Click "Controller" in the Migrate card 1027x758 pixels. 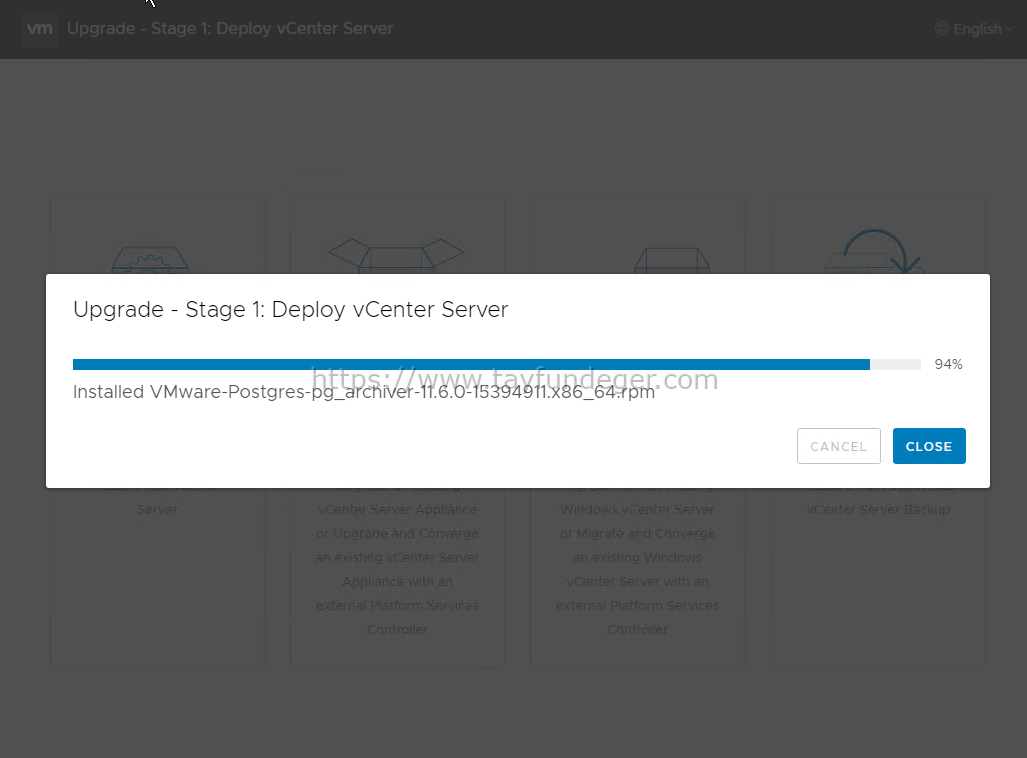637,630
